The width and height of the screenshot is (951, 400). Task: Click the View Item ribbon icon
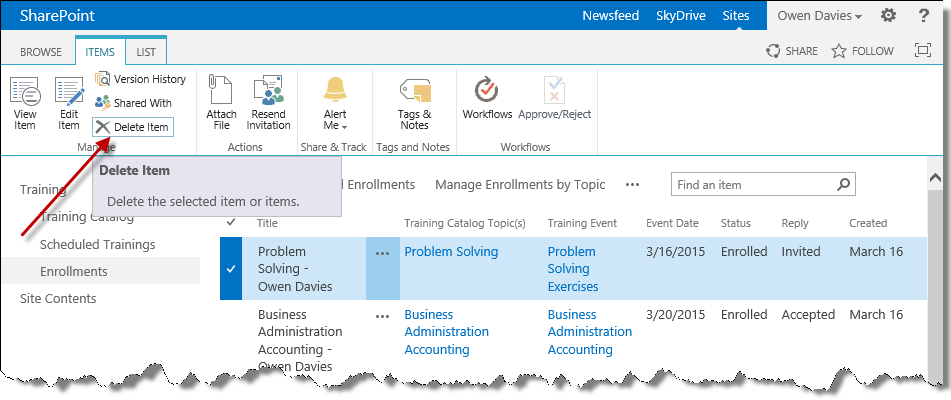[25, 104]
